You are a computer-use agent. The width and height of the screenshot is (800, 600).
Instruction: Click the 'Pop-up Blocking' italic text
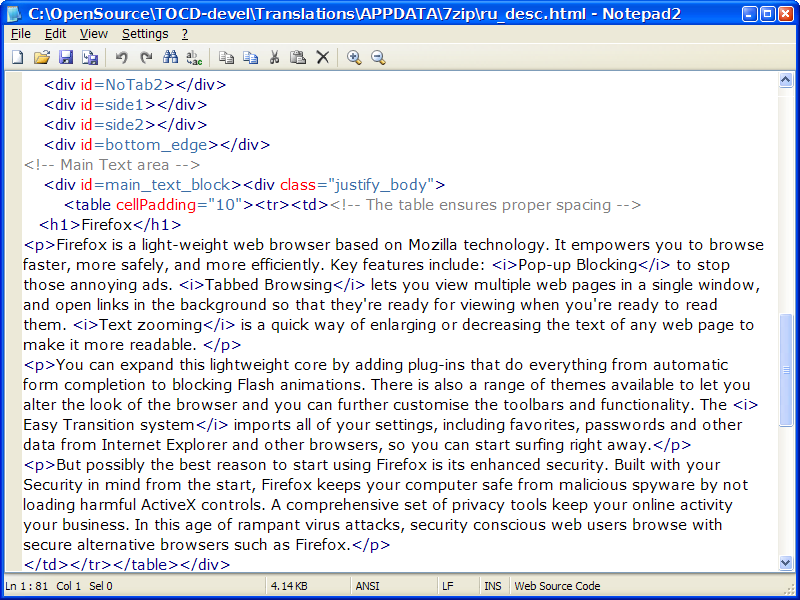[x=578, y=265]
